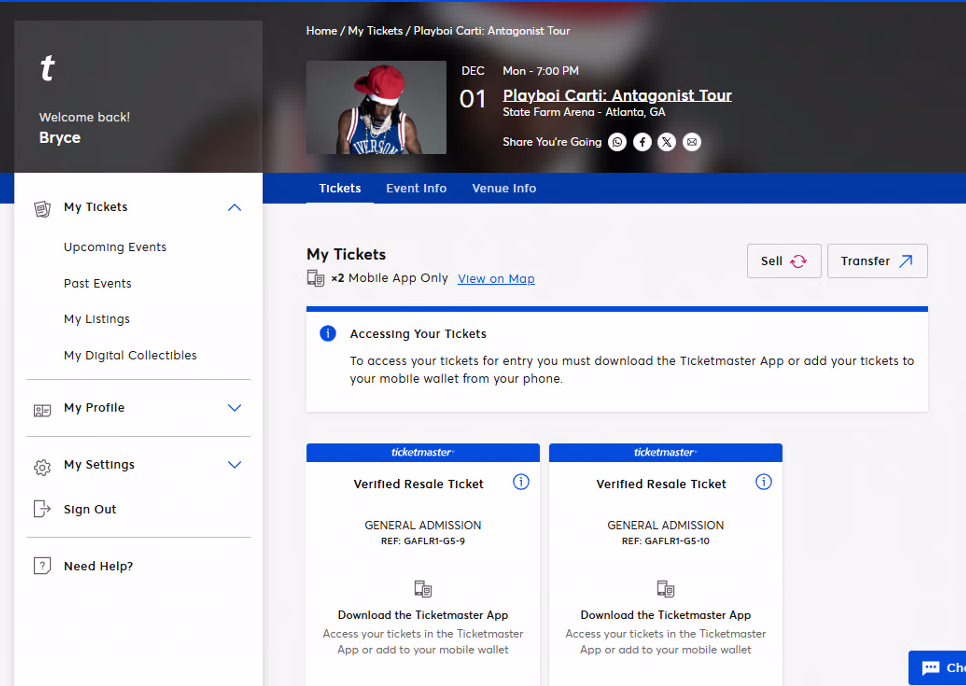This screenshot has height=686, width=966.
Task: Expand the My Profile section chevron
Action: [x=234, y=408]
